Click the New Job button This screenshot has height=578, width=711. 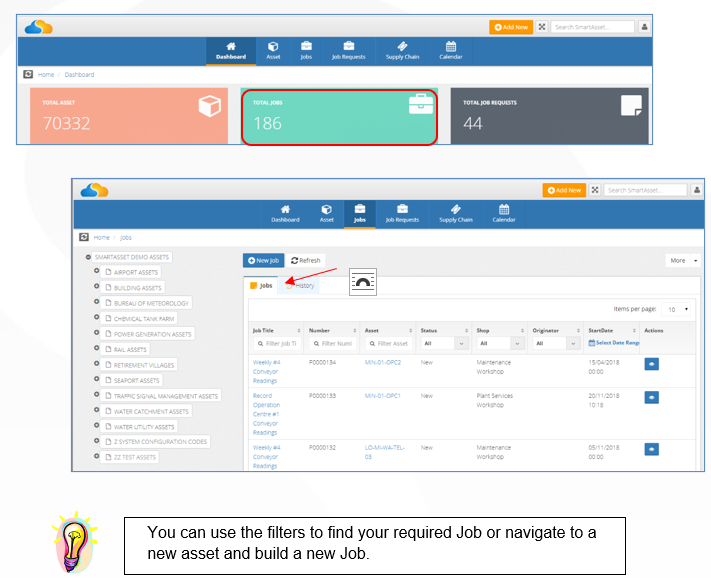click(x=263, y=260)
